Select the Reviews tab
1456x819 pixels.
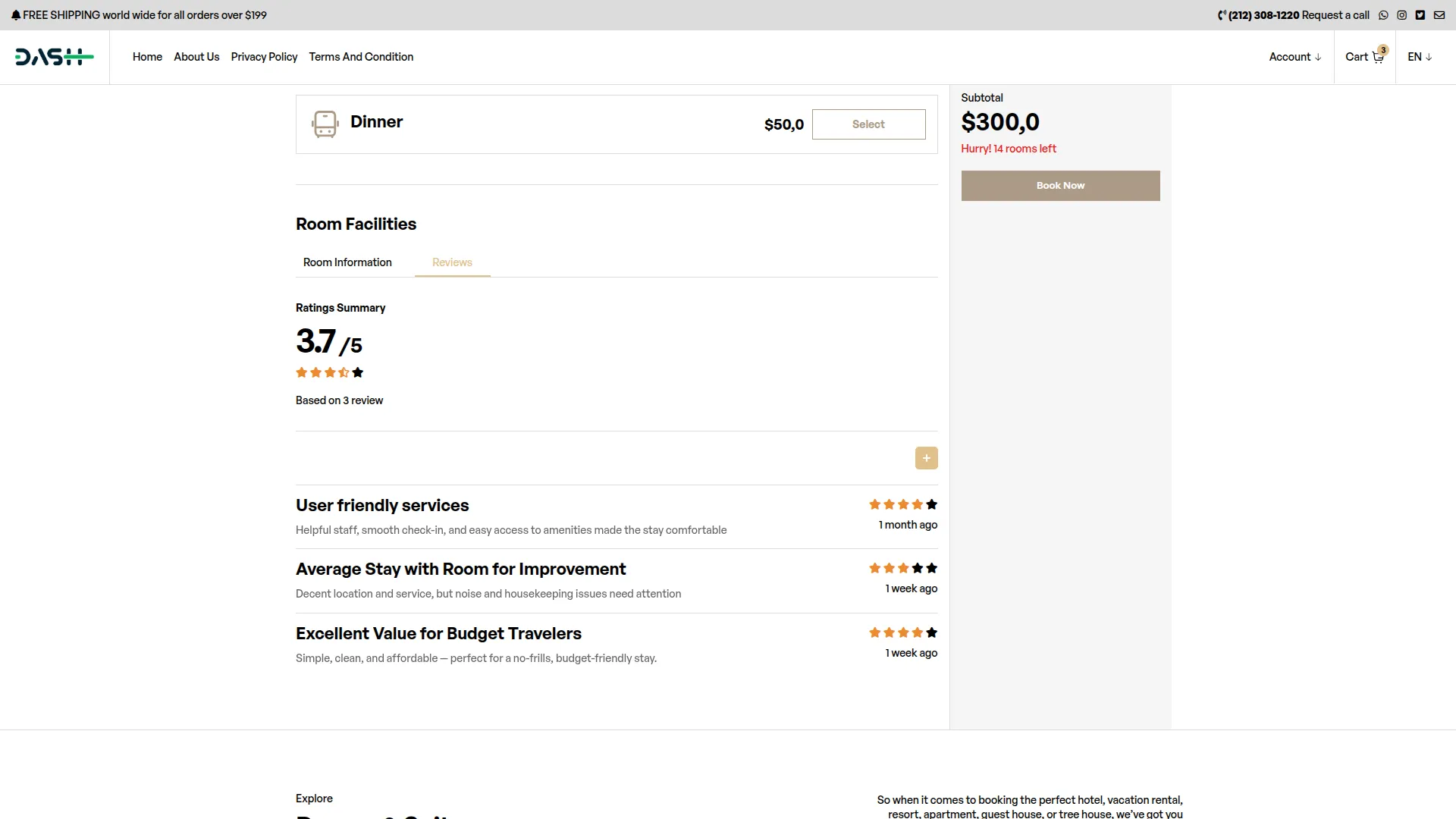452,262
